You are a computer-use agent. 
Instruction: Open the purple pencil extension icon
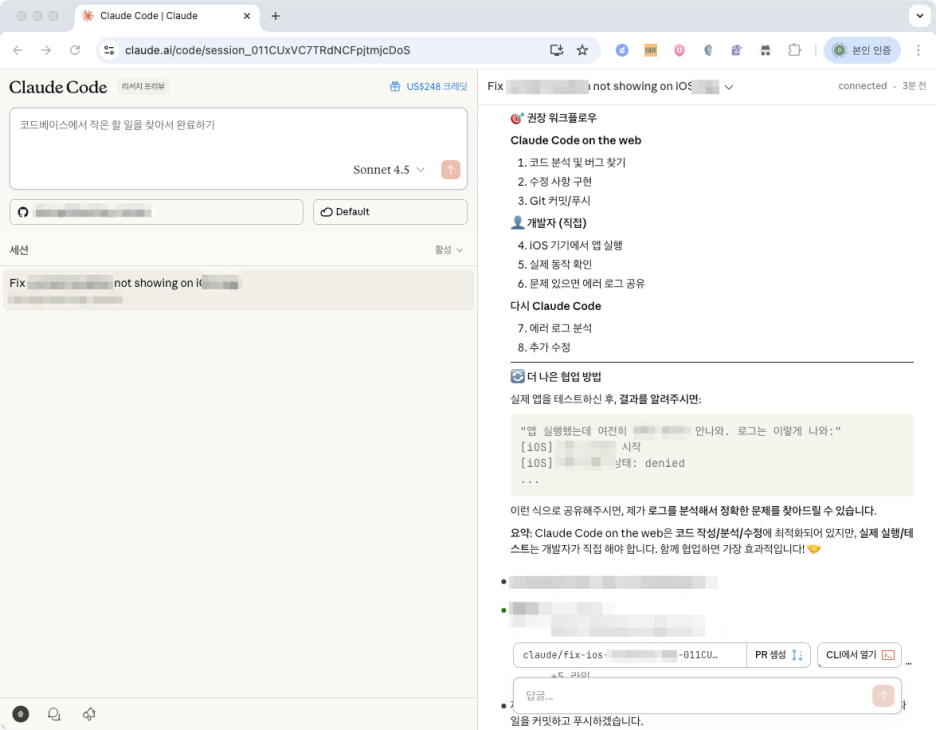[x=737, y=50]
